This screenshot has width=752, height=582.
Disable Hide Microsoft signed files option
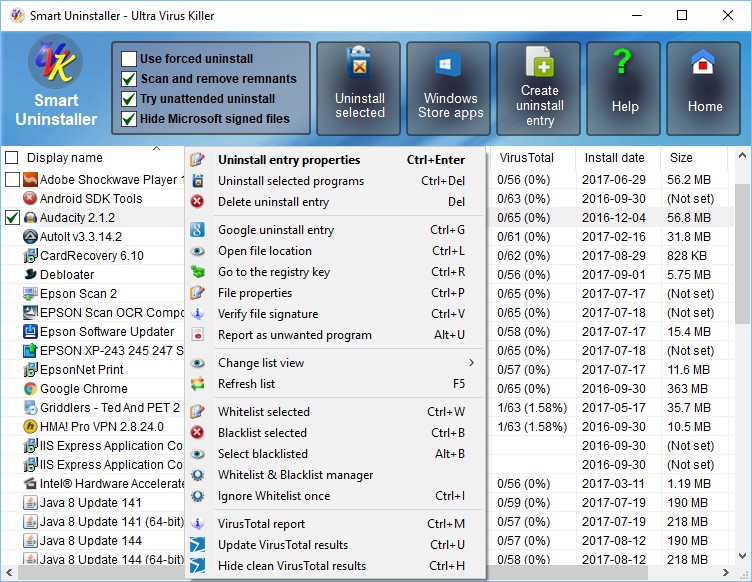tap(129, 119)
